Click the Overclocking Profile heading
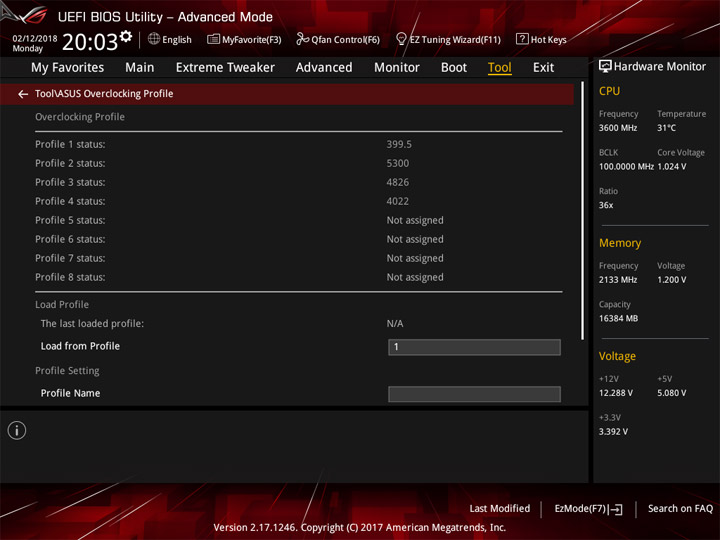The width and height of the screenshot is (720, 540). click(80, 117)
